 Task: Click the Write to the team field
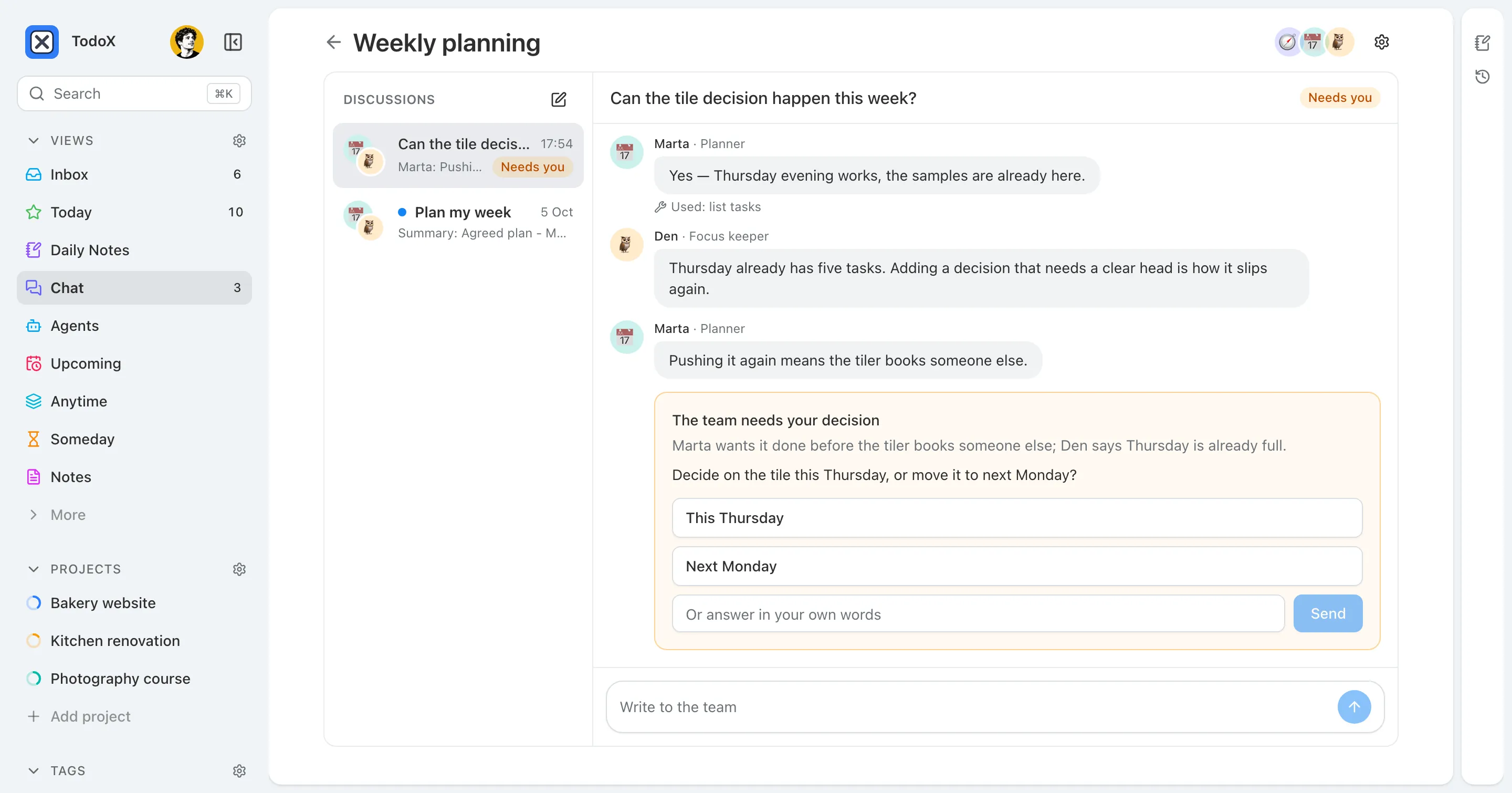tap(974, 707)
